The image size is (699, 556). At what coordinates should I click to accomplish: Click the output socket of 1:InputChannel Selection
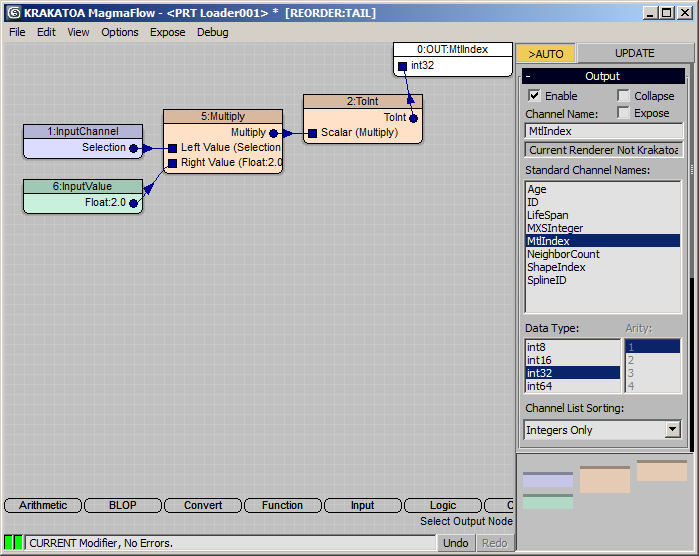(x=133, y=148)
